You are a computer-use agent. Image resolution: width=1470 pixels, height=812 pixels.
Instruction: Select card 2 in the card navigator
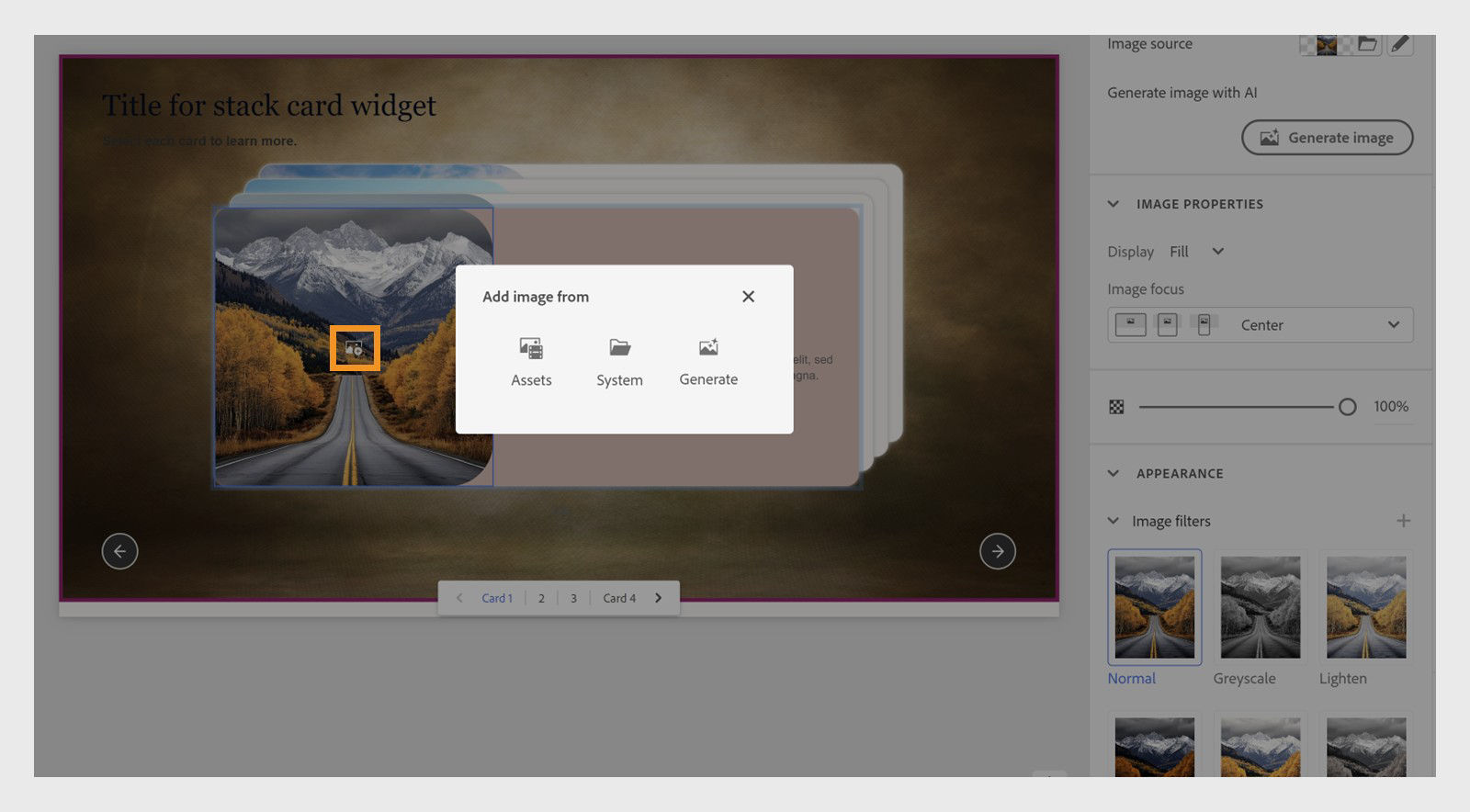click(541, 598)
